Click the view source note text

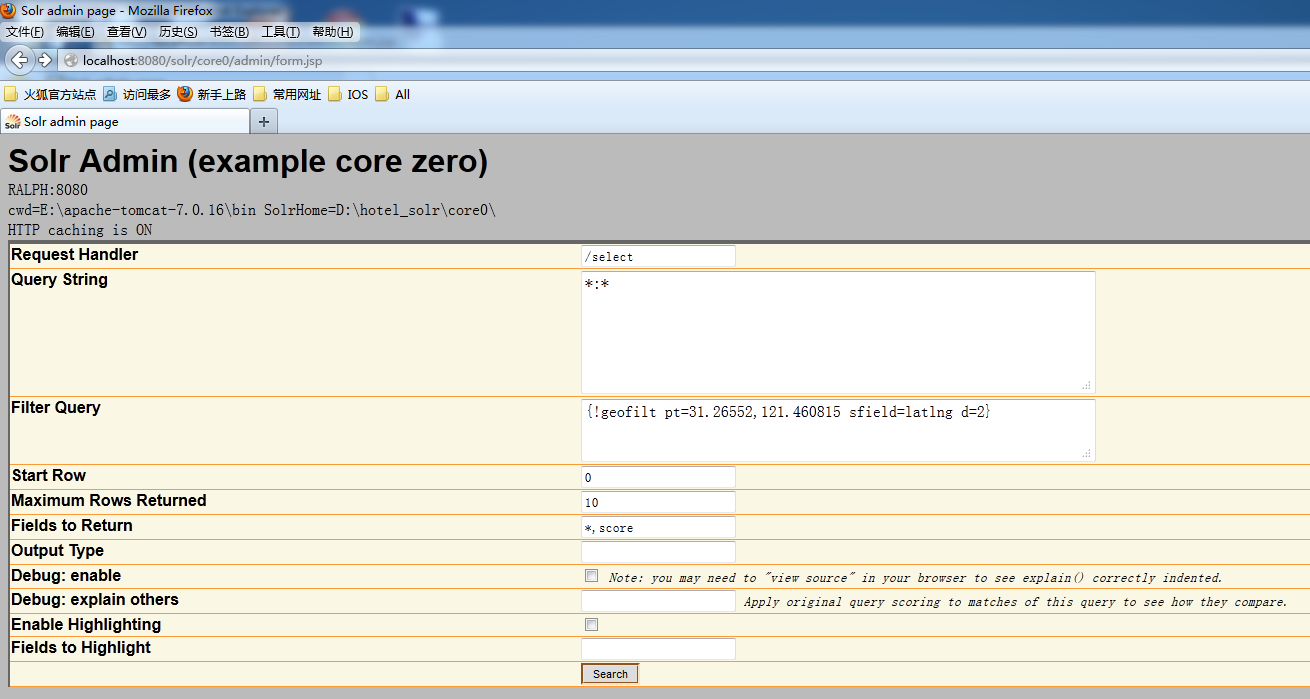pyautogui.click(x=915, y=578)
